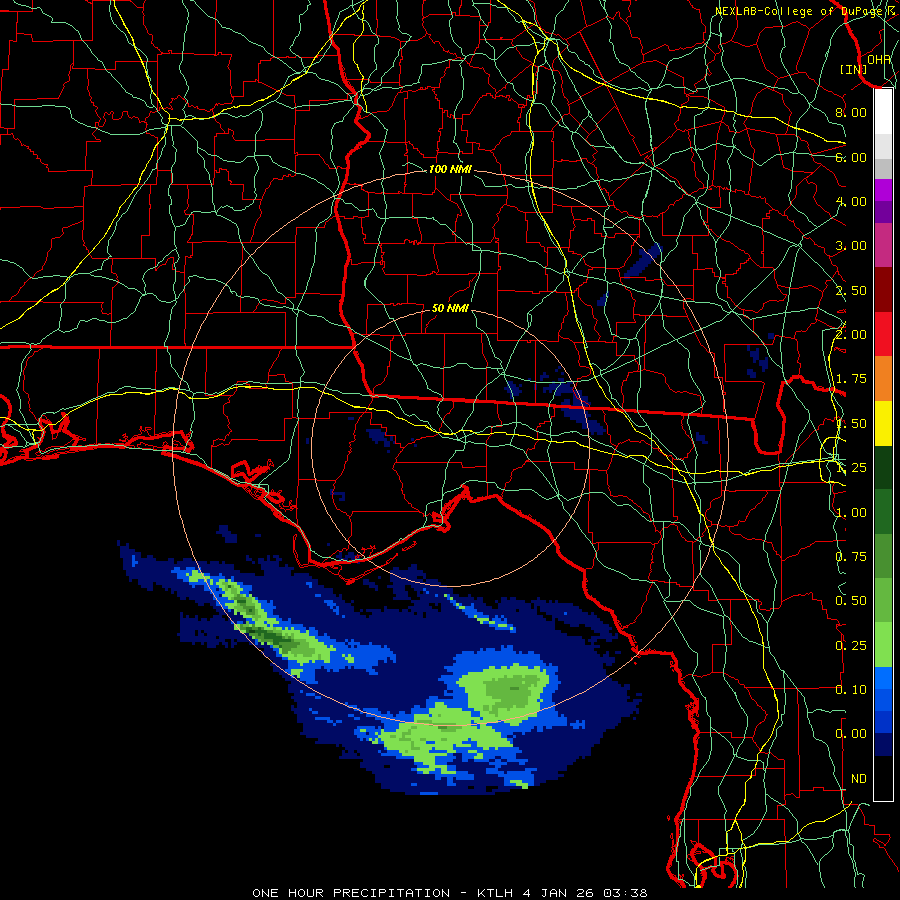Screen dimensions: 900x900
Task: Click the 0.25 legend value
Action: click(851, 646)
